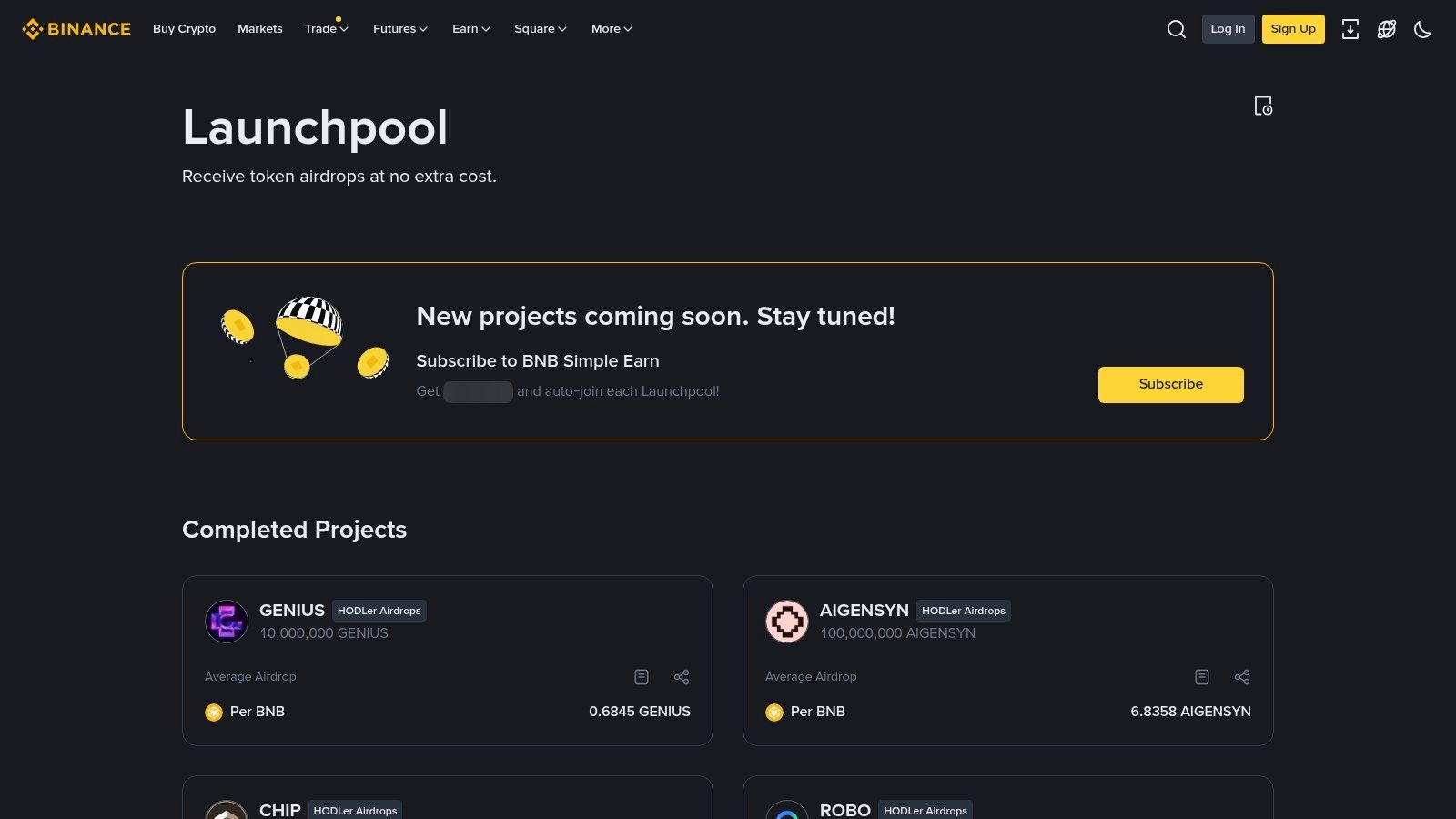This screenshot has height=819, width=1456.
Task: Click the Launchpool page title
Action: click(x=315, y=127)
